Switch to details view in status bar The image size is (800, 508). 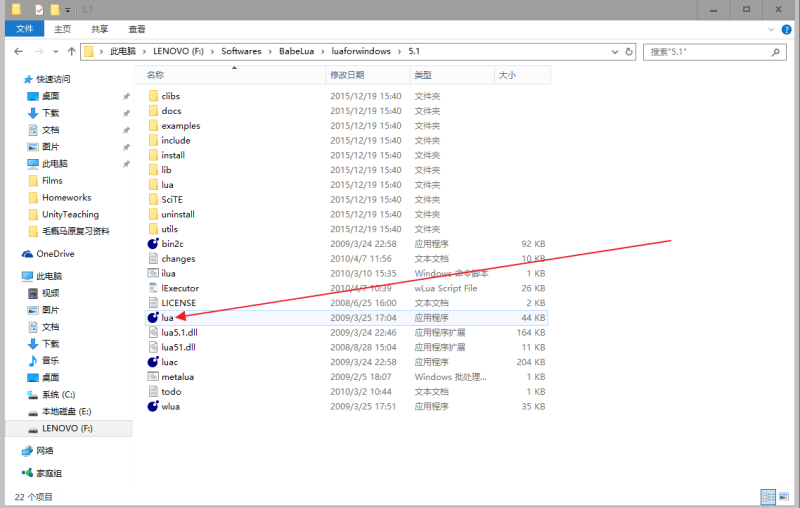(x=768, y=496)
